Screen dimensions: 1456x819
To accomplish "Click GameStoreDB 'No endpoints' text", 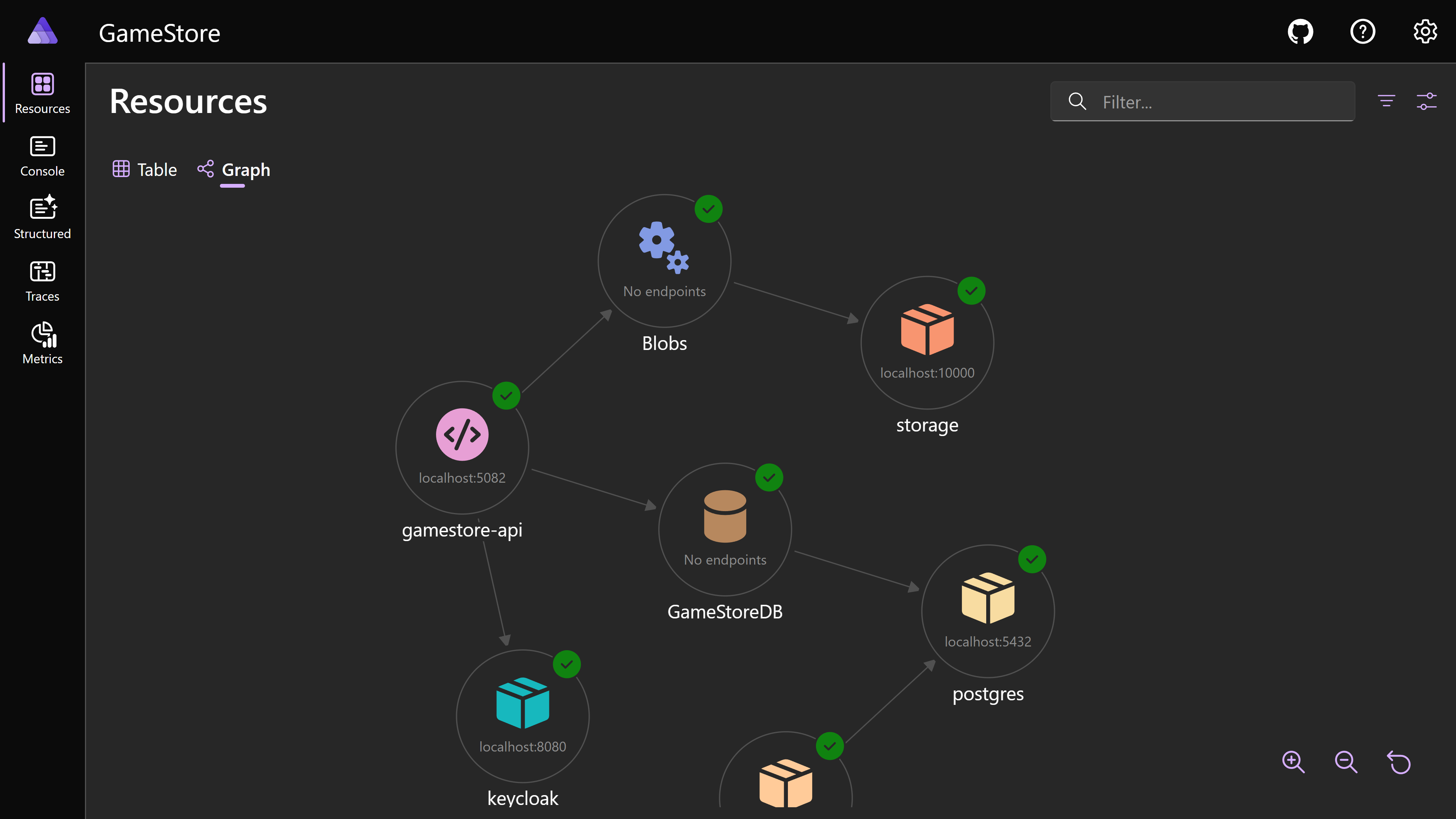I will (725, 560).
